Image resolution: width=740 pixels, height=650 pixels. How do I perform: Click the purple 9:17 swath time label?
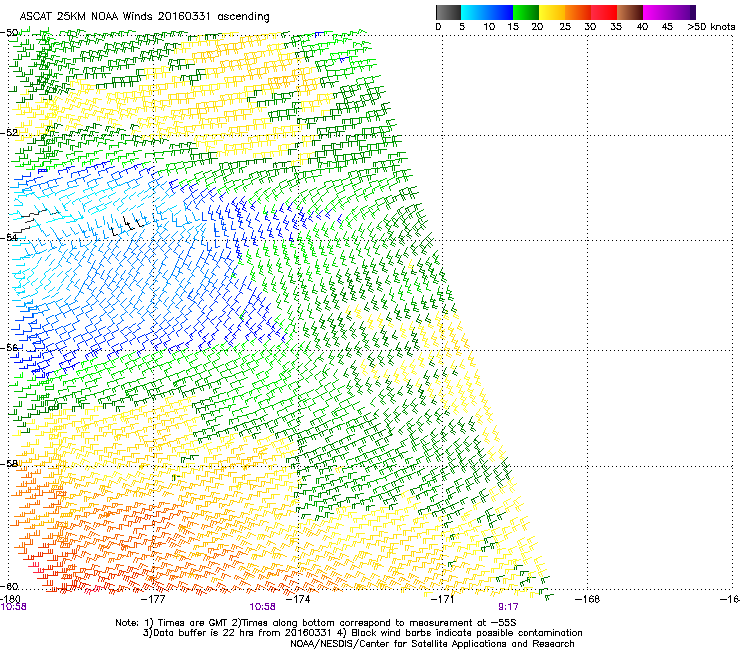click(508, 607)
